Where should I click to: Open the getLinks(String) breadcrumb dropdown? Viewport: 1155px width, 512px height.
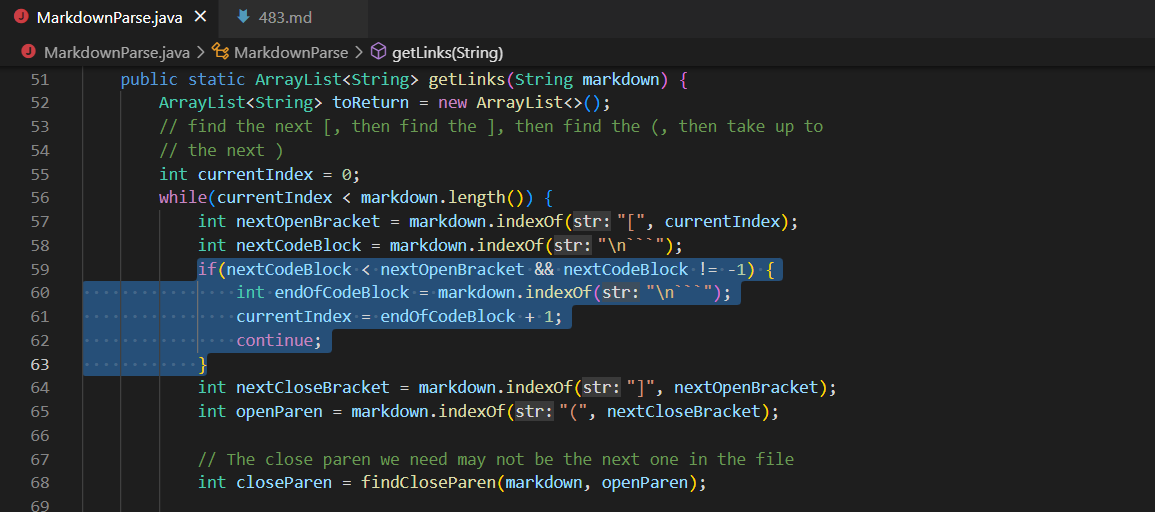click(448, 52)
